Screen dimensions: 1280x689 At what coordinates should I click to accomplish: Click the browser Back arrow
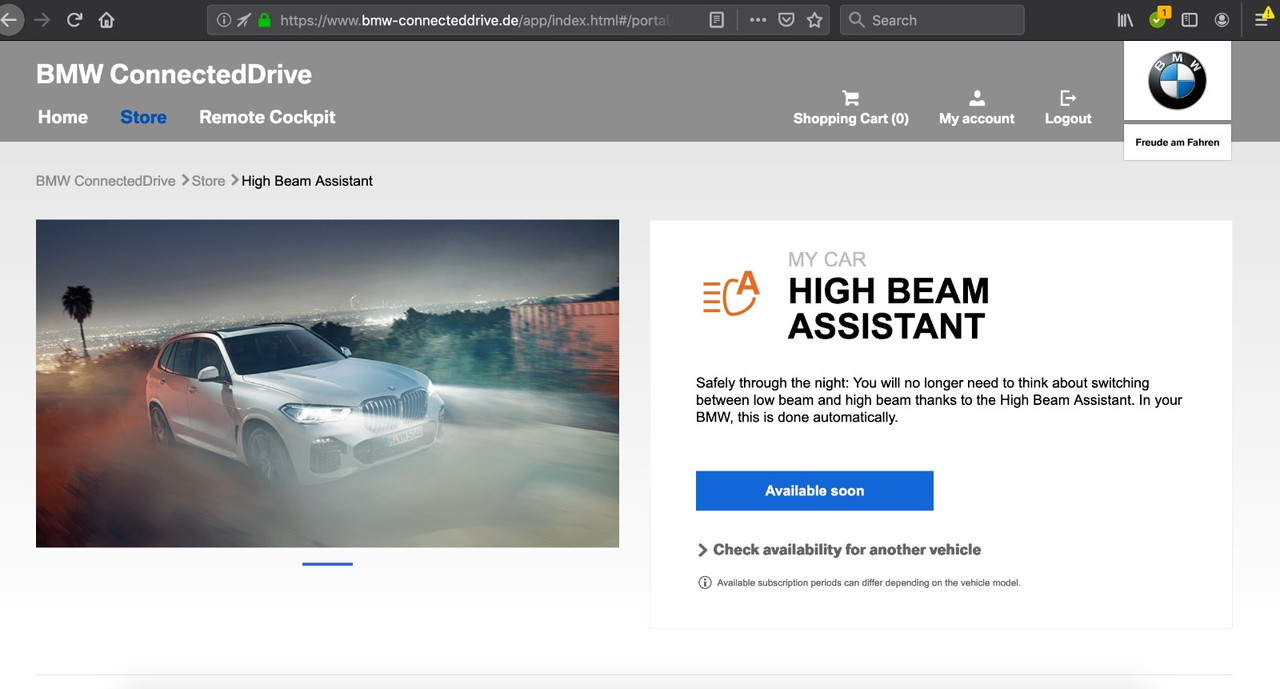(9, 19)
